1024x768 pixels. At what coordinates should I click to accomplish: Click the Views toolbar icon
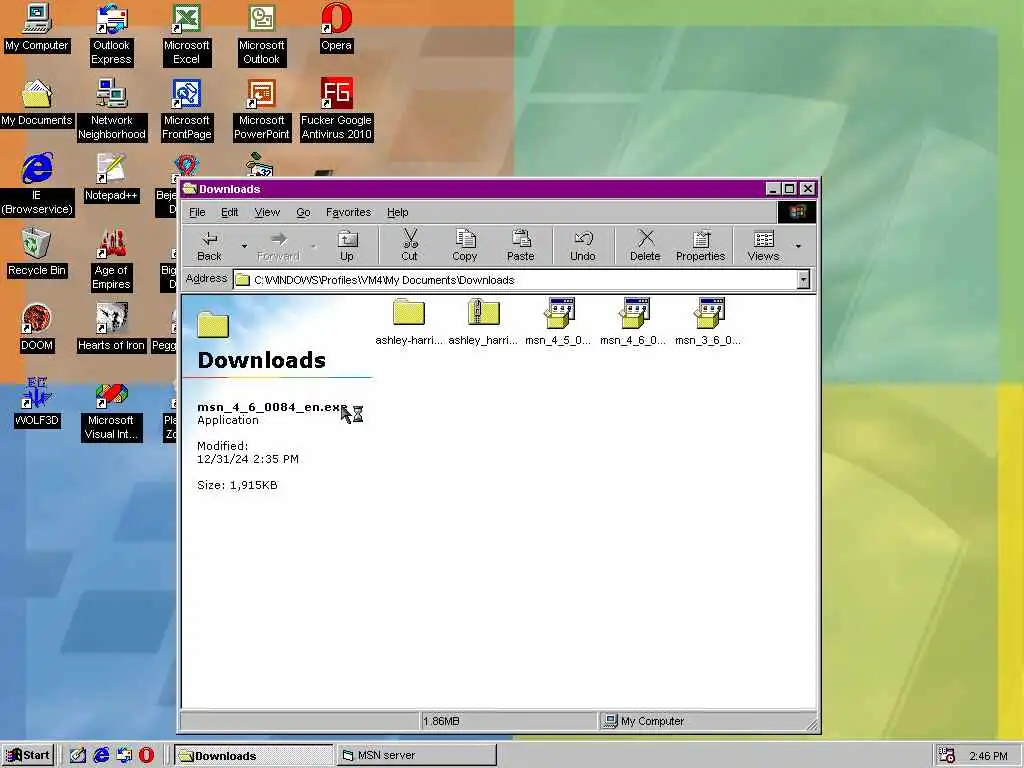[x=763, y=246]
